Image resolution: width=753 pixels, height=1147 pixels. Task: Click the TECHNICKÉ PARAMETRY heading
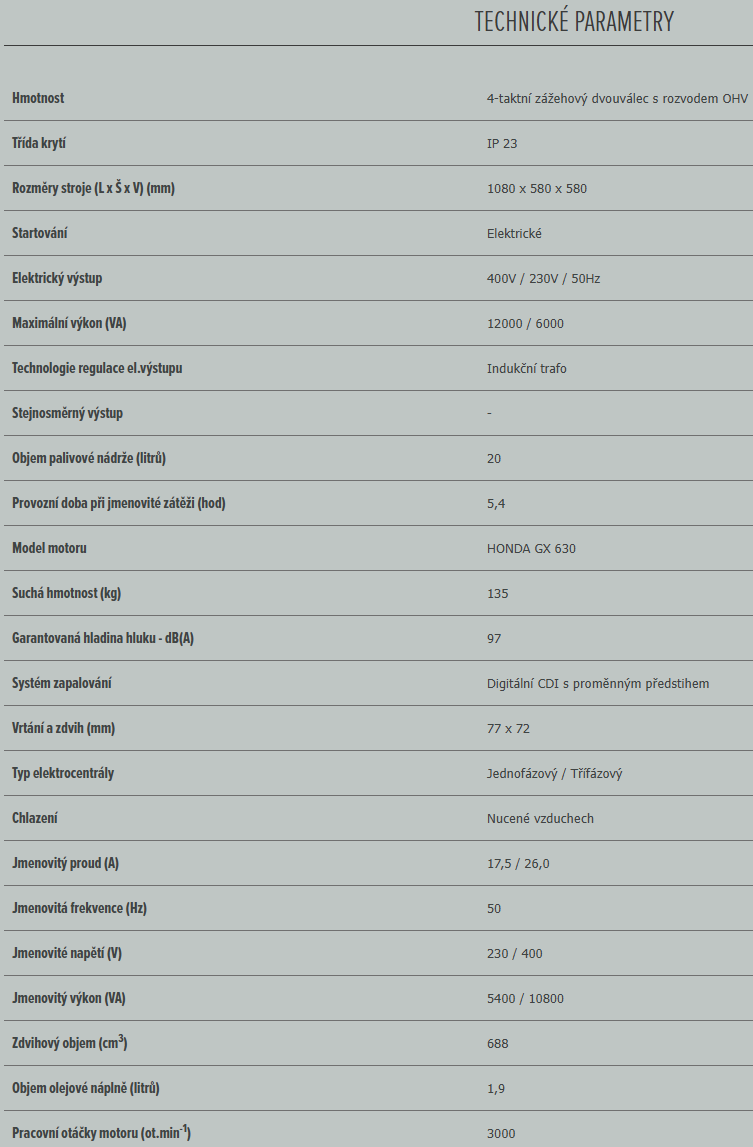point(574,21)
